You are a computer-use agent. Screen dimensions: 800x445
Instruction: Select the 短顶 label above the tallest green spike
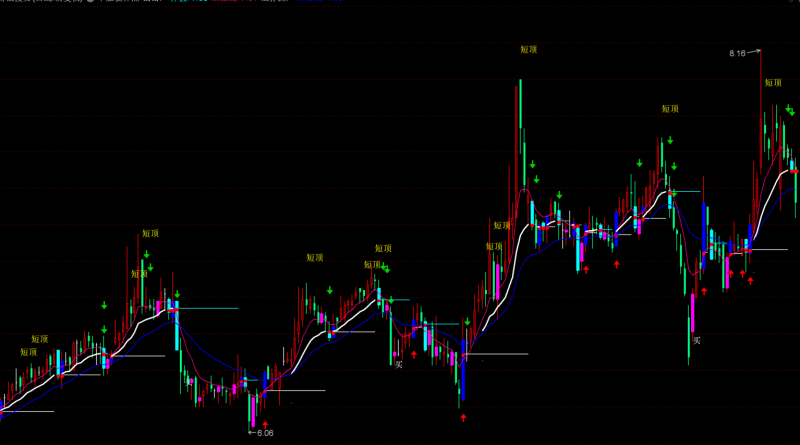coord(529,50)
